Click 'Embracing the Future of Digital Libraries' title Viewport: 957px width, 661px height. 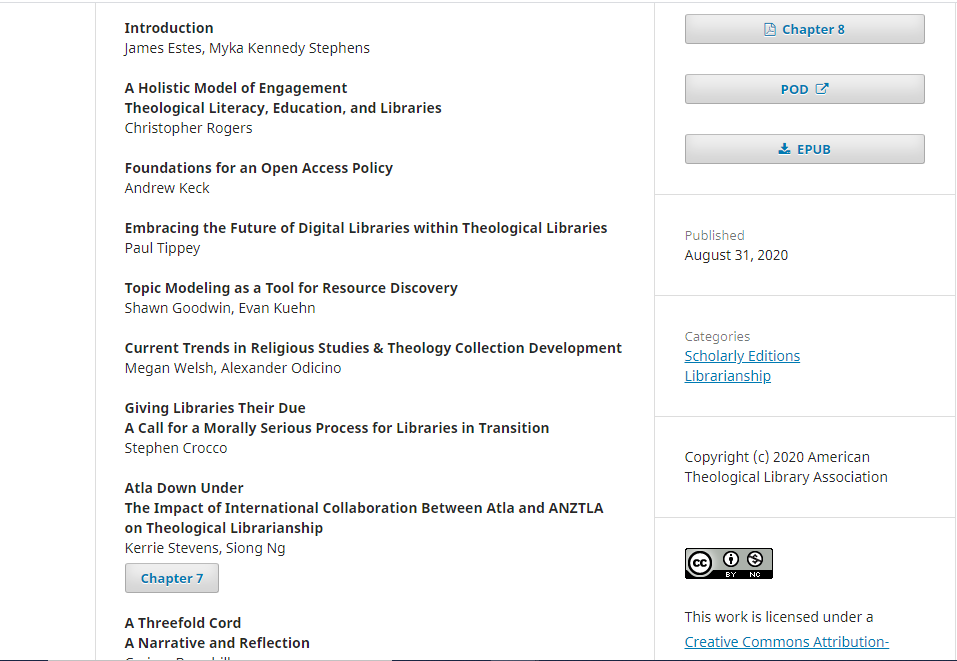(x=366, y=228)
